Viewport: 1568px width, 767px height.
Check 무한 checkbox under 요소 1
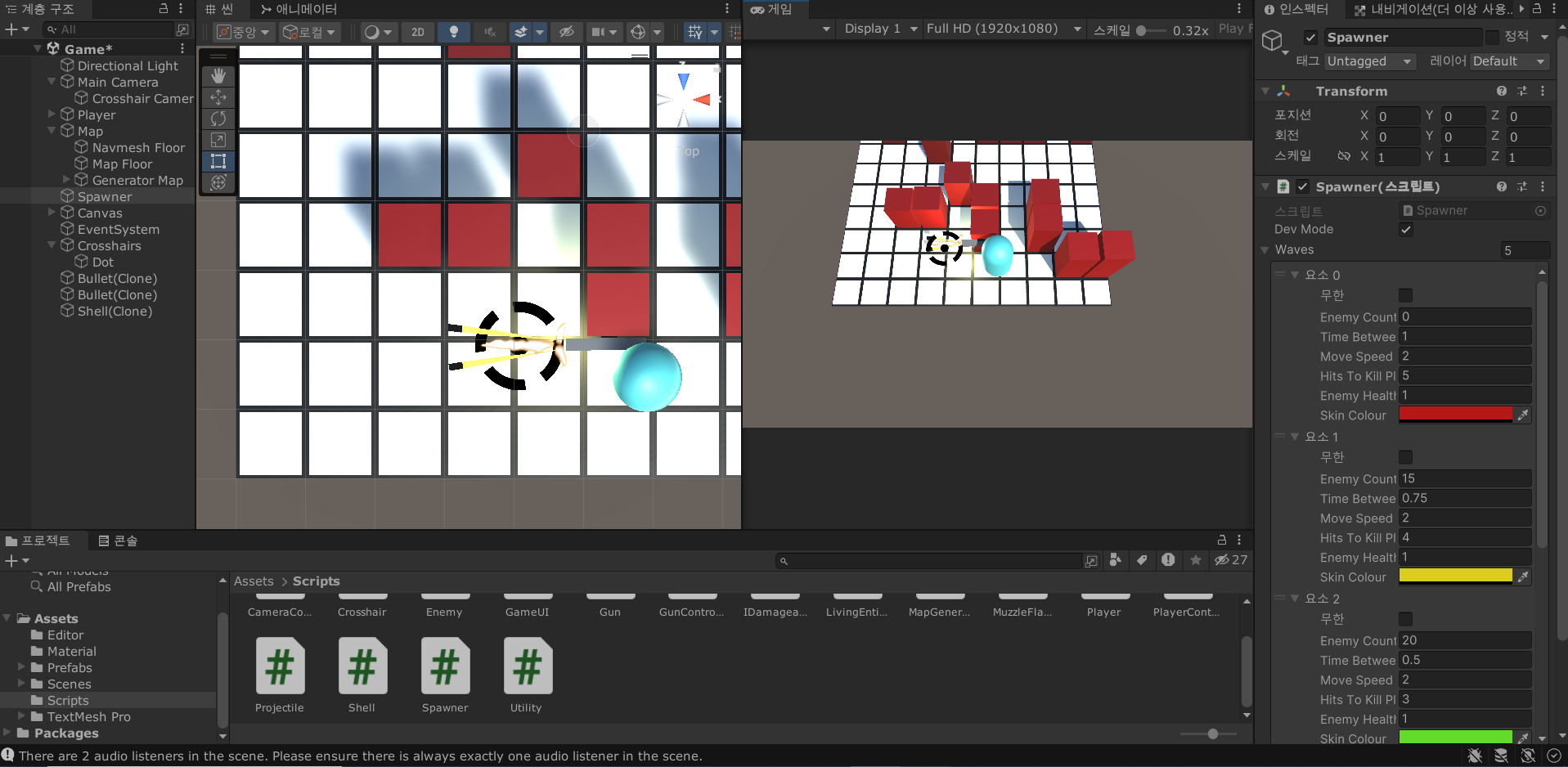pos(1406,457)
